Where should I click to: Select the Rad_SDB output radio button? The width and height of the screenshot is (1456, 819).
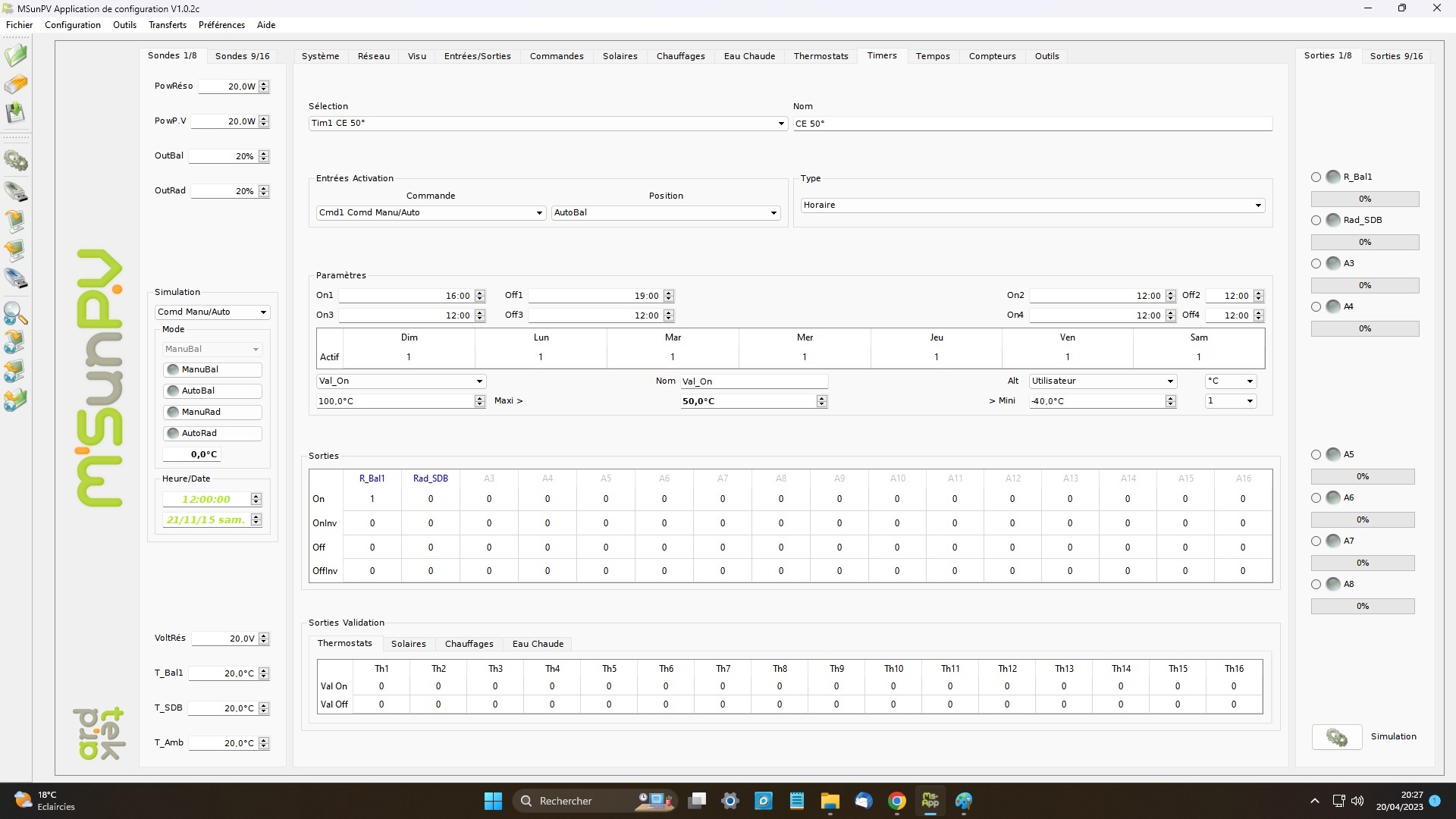(1316, 220)
